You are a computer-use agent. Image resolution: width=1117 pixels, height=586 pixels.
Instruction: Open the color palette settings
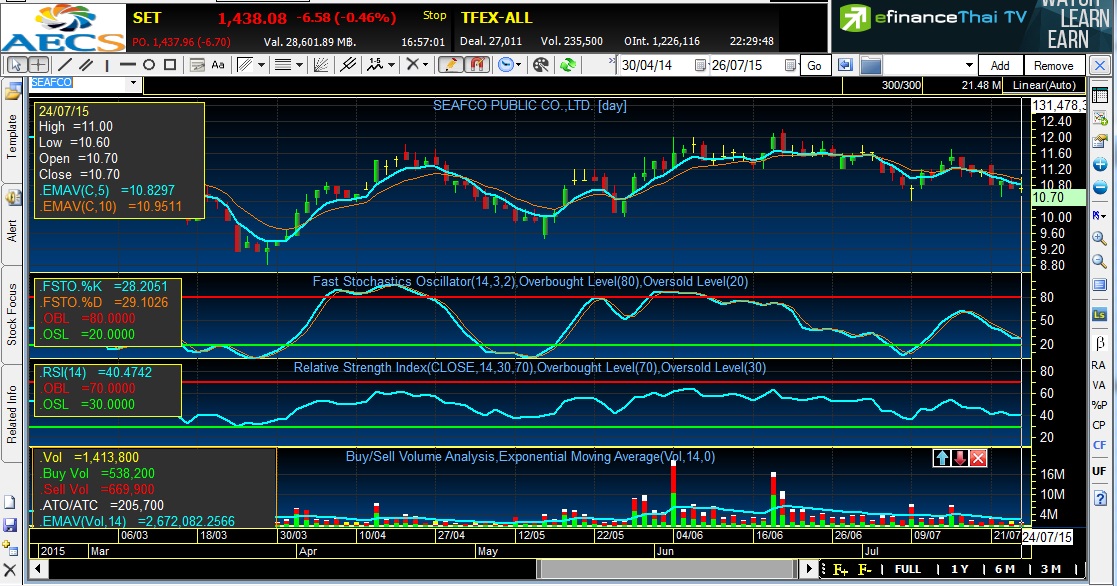[541, 66]
